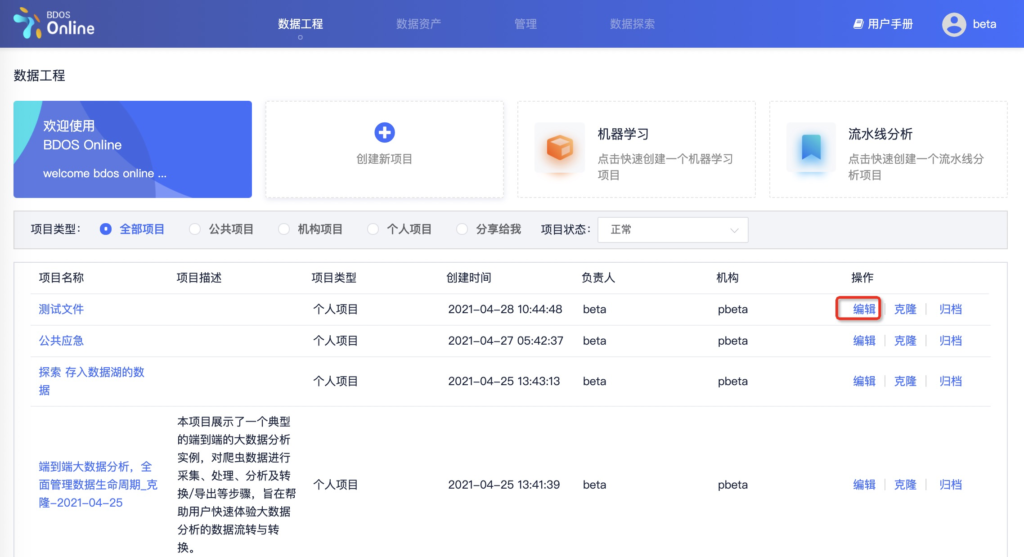Open the 管理 top menu

[x=525, y=24]
